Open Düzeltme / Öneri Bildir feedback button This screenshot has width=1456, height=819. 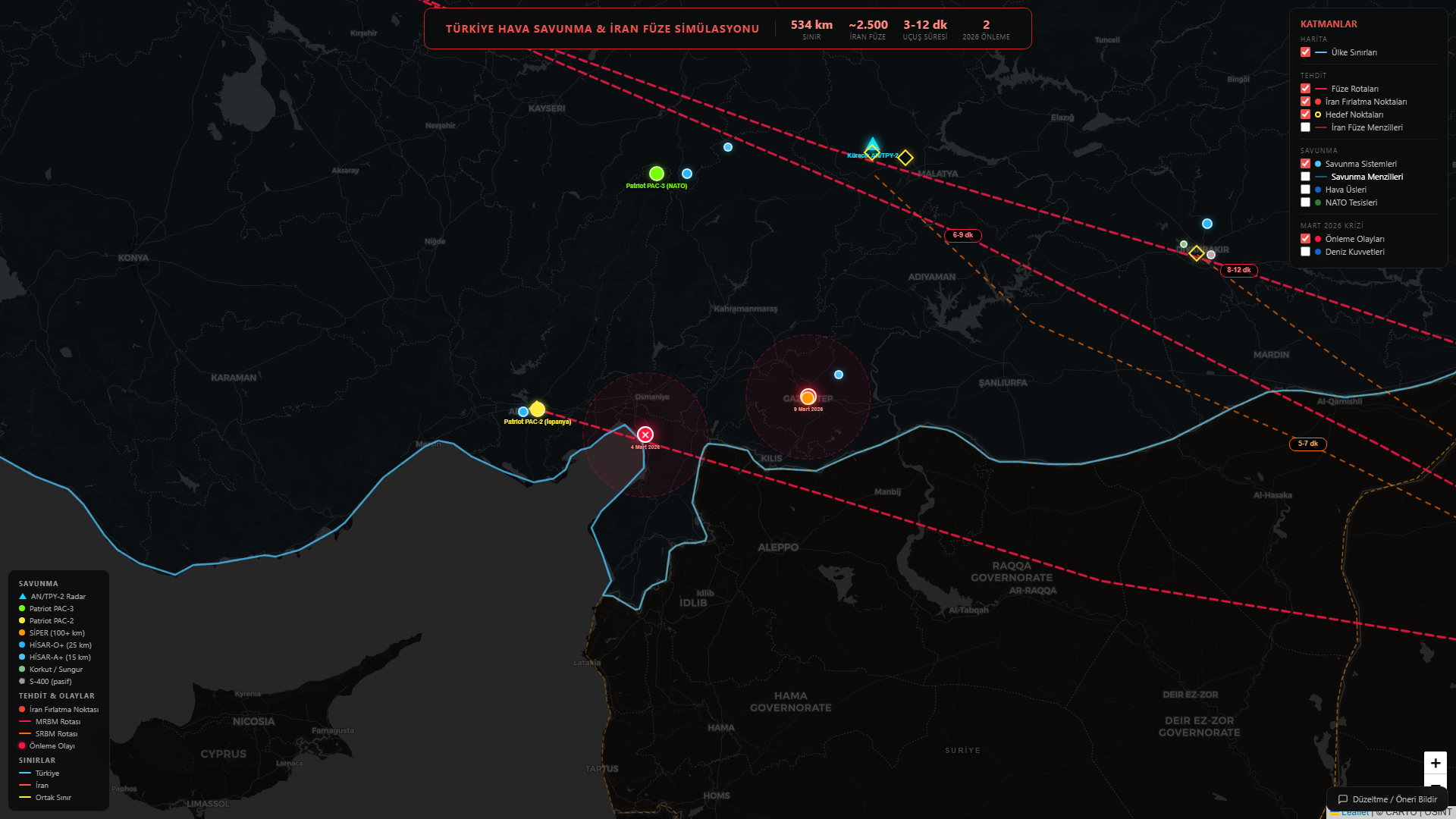coord(1387,799)
